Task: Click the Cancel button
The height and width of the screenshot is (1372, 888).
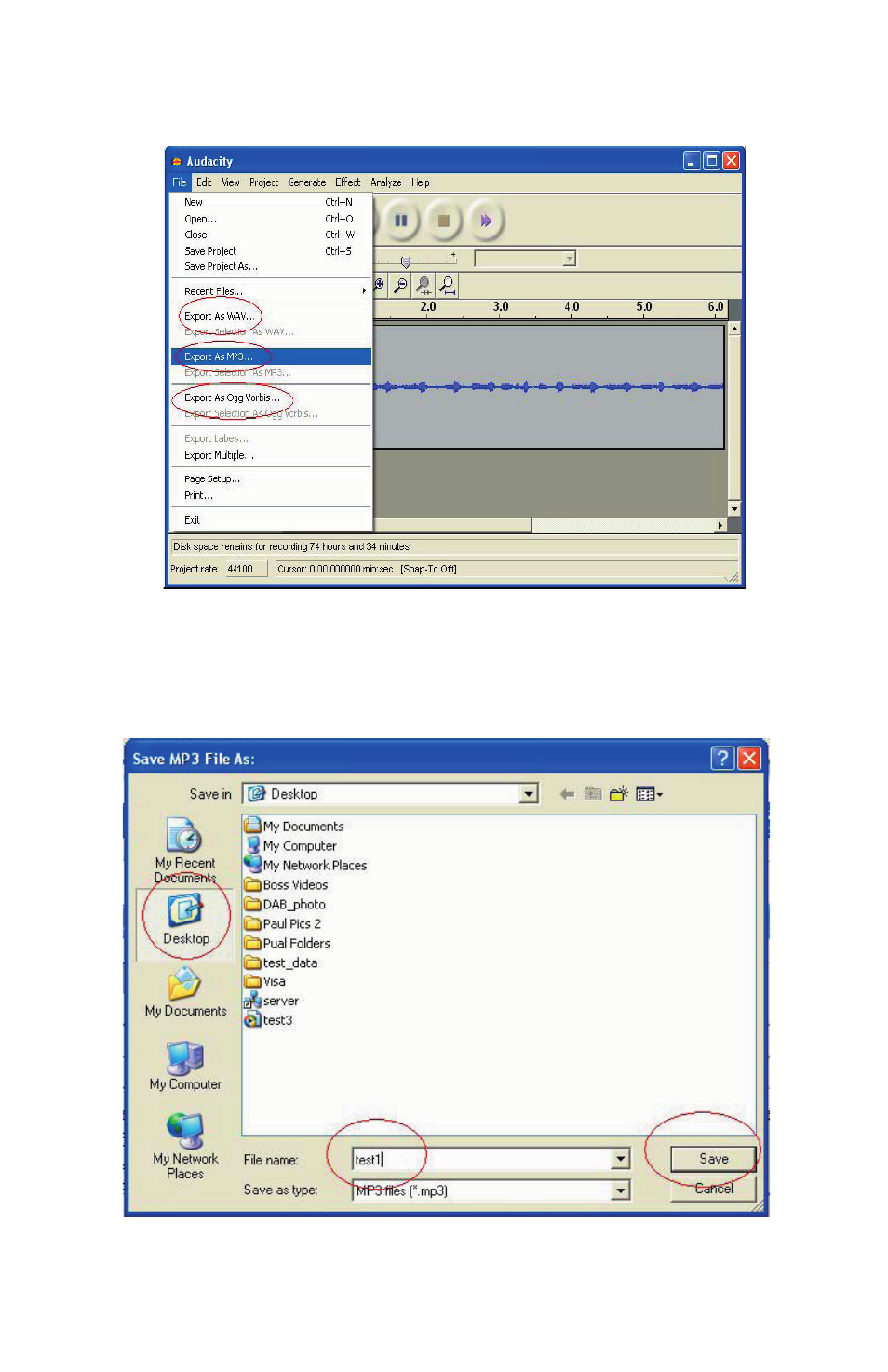Action: click(713, 1189)
